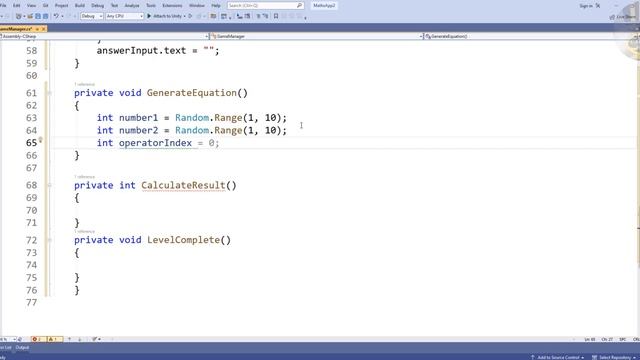
Task: Close the GameManager.cs tab
Action: click(43, 29)
